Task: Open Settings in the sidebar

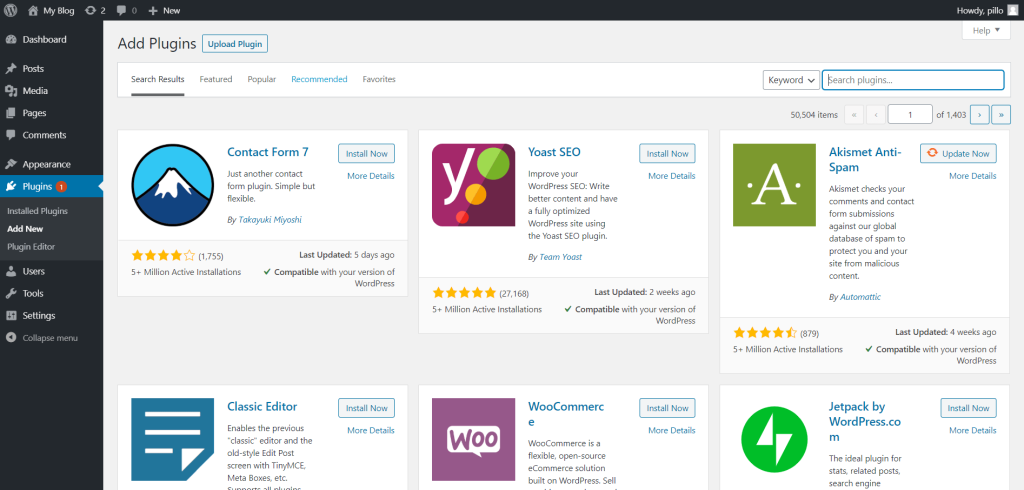Action: point(38,315)
